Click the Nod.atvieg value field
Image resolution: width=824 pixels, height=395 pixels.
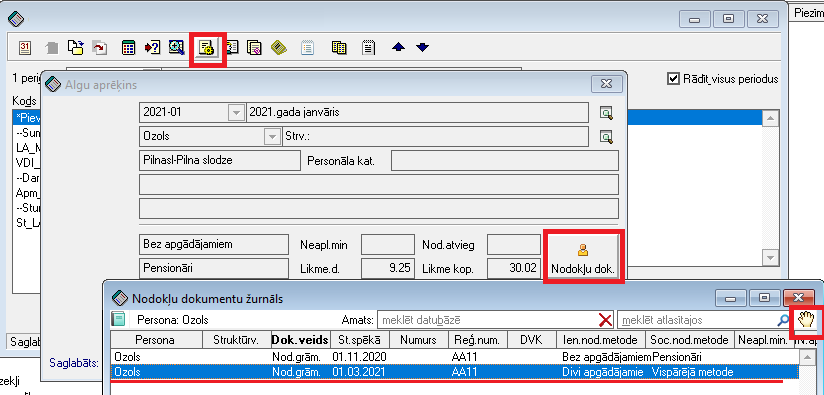pos(513,244)
